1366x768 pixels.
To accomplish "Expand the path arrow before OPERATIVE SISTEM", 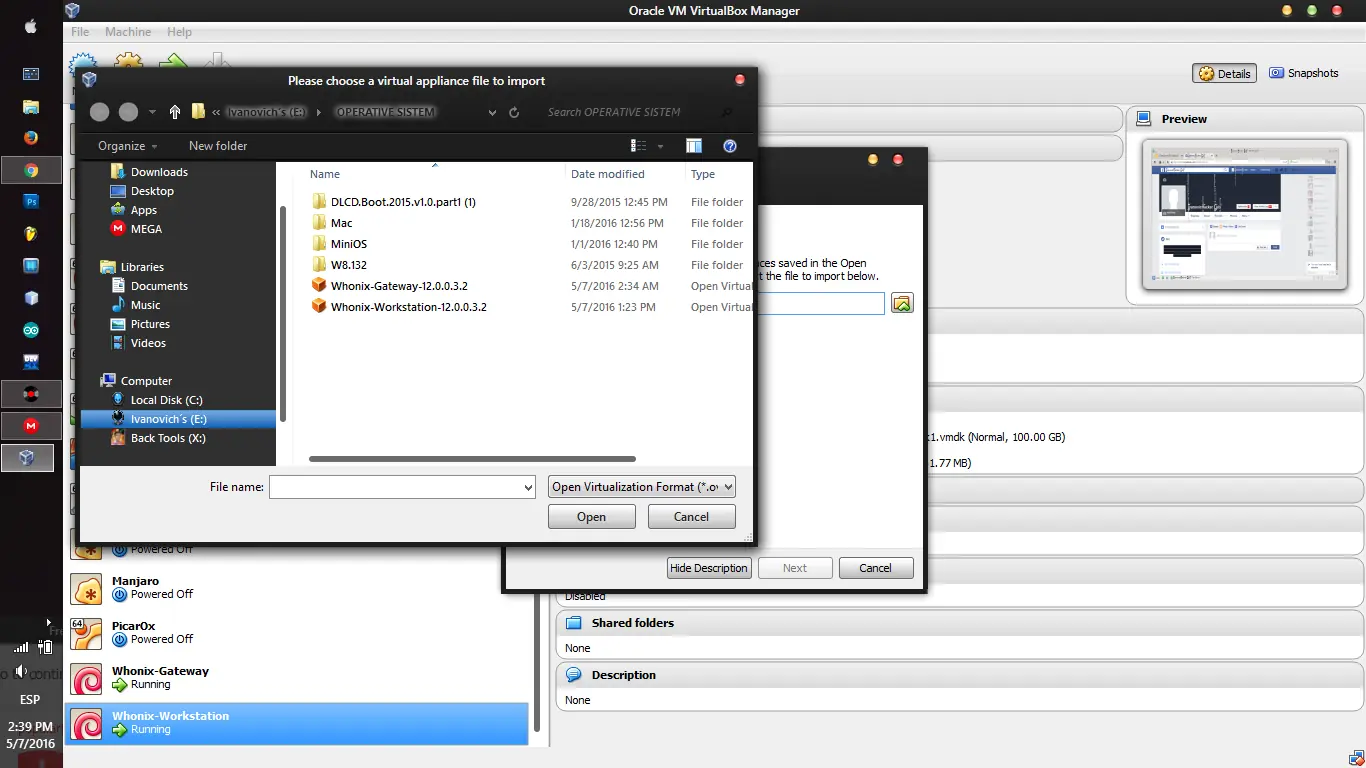I will coord(319,112).
